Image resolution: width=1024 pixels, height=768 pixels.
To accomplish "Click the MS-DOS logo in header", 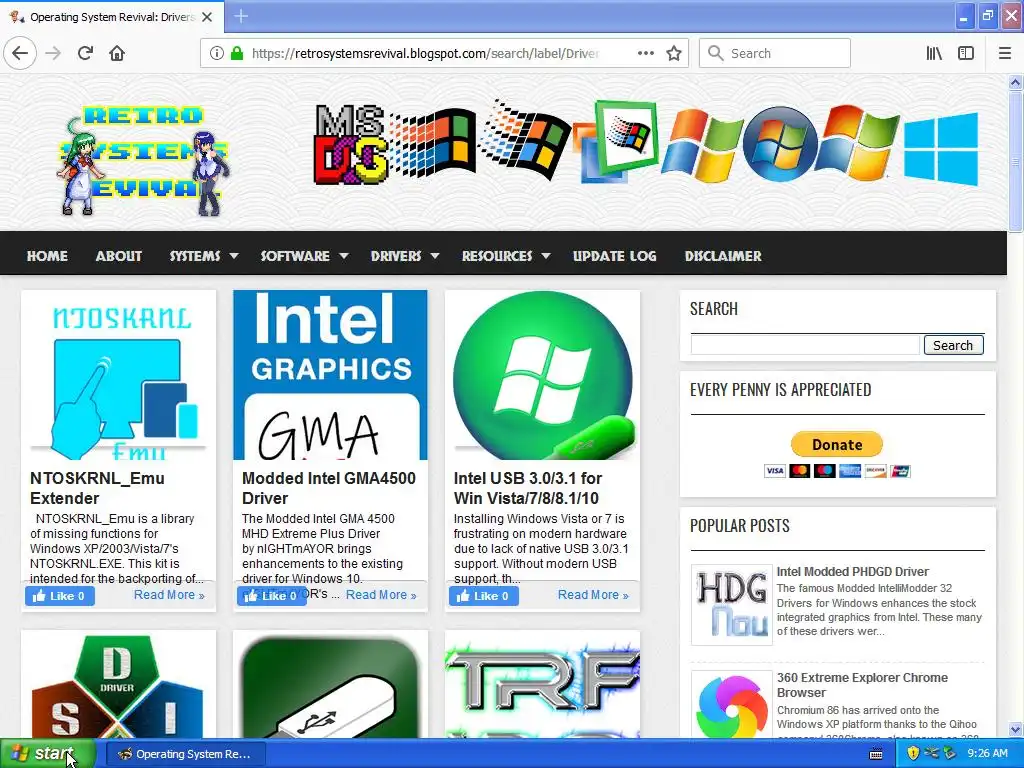I will click(x=351, y=144).
